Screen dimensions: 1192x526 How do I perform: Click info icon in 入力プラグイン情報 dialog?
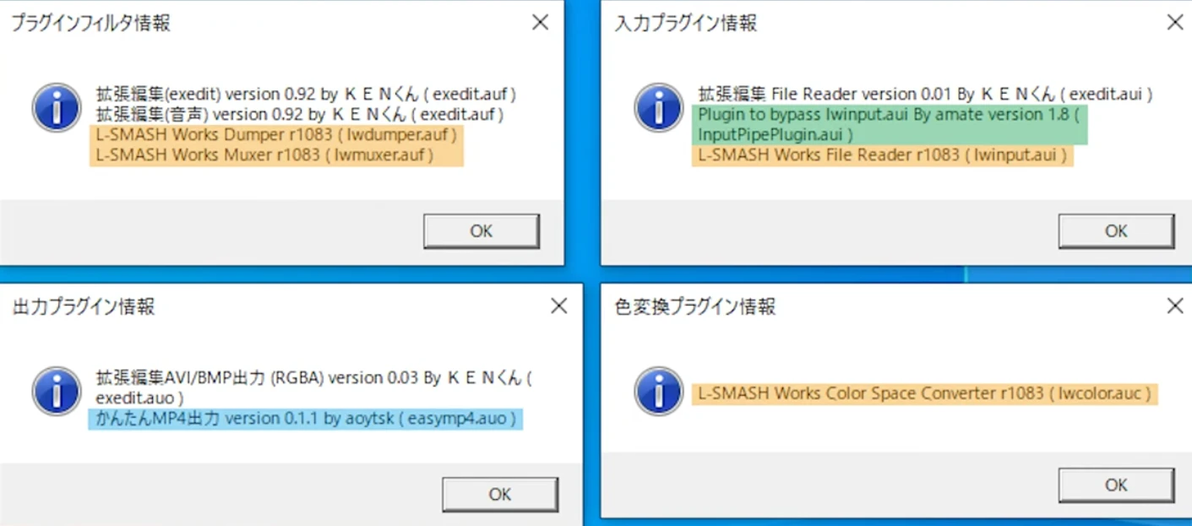(658, 108)
